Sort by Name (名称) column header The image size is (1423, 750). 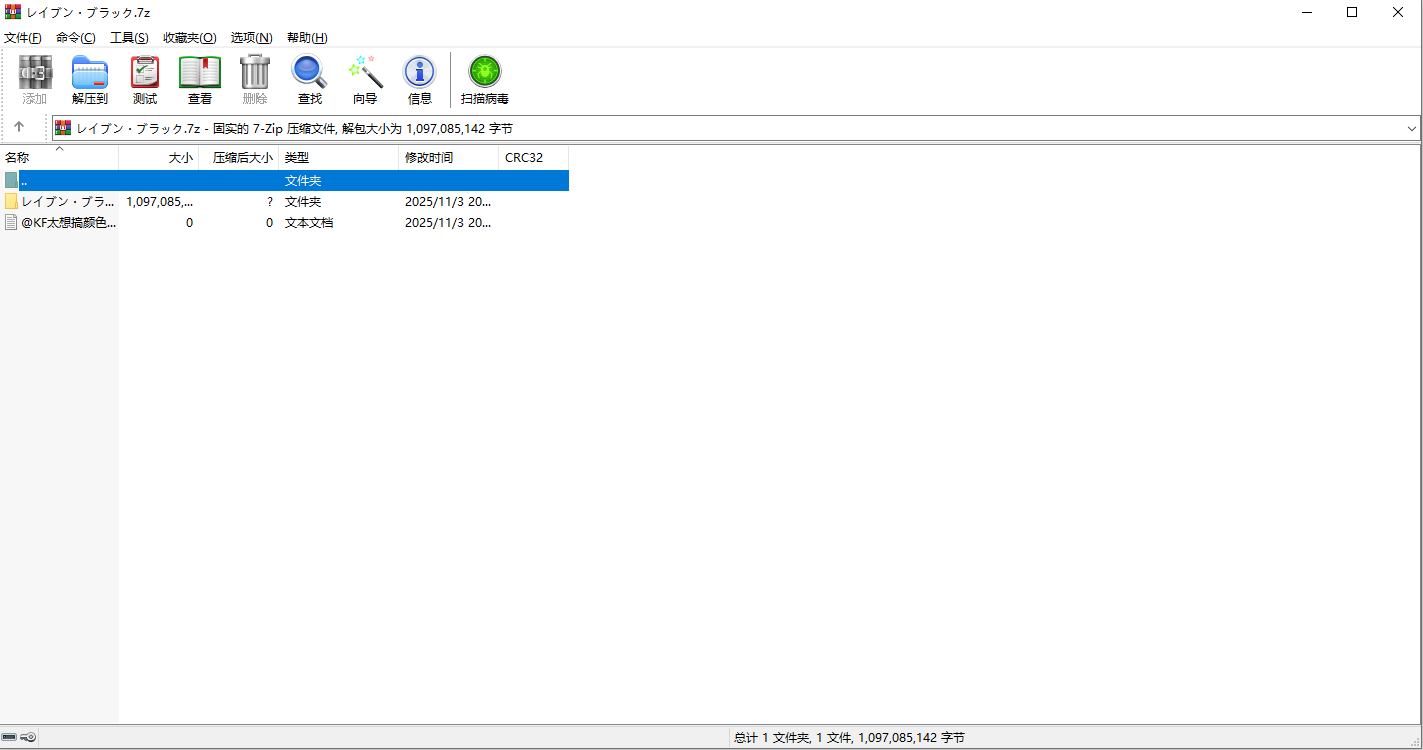pos(18,157)
